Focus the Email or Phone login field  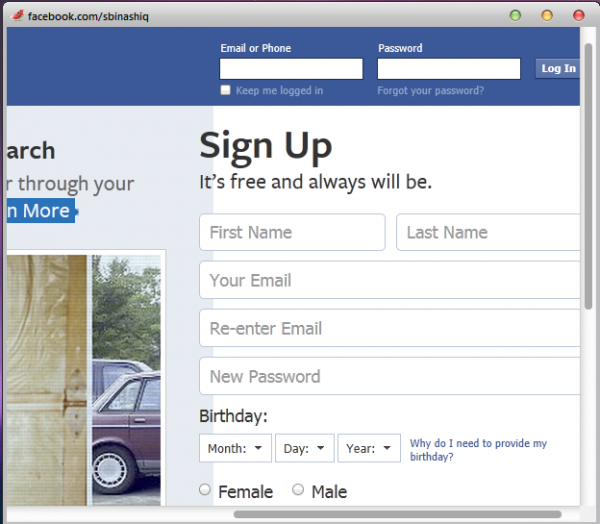coord(291,69)
